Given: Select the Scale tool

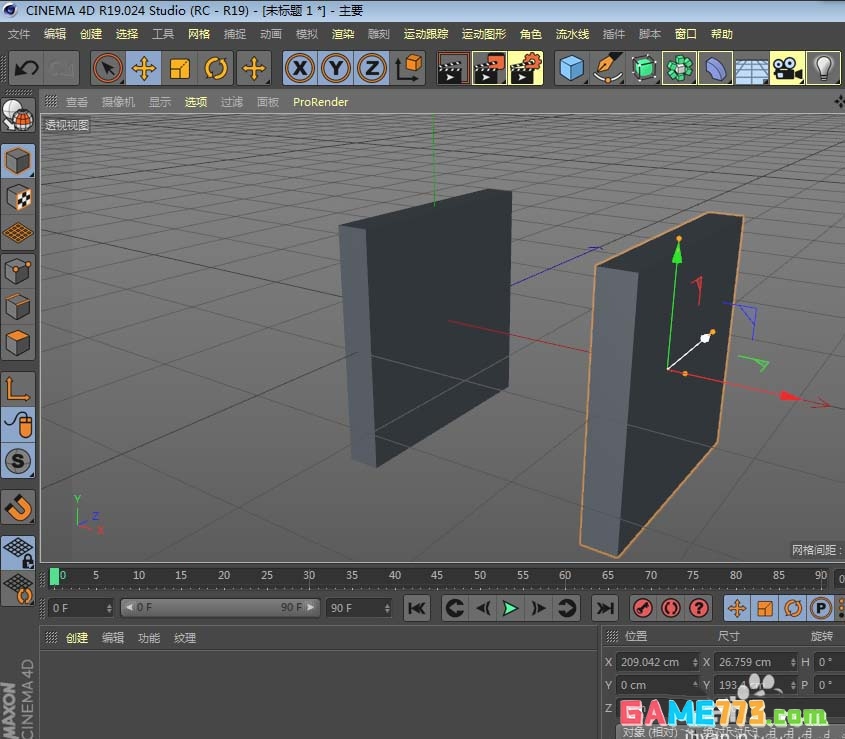Looking at the screenshot, I should (181, 68).
